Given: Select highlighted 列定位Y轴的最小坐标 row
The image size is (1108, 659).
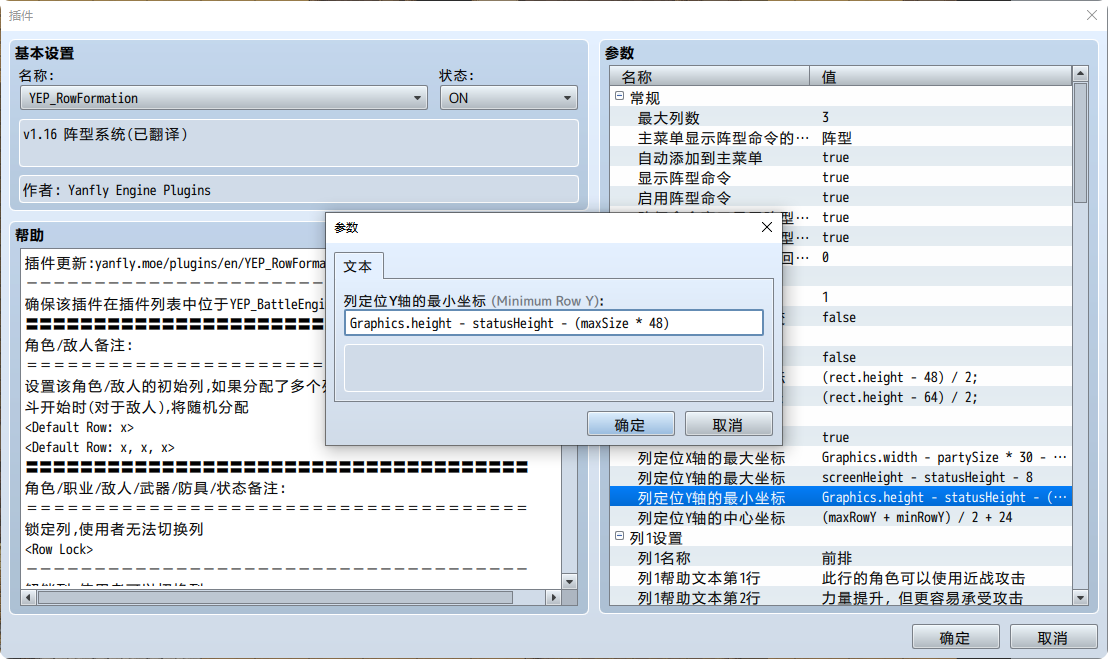Looking at the screenshot, I should (x=841, y=497).
